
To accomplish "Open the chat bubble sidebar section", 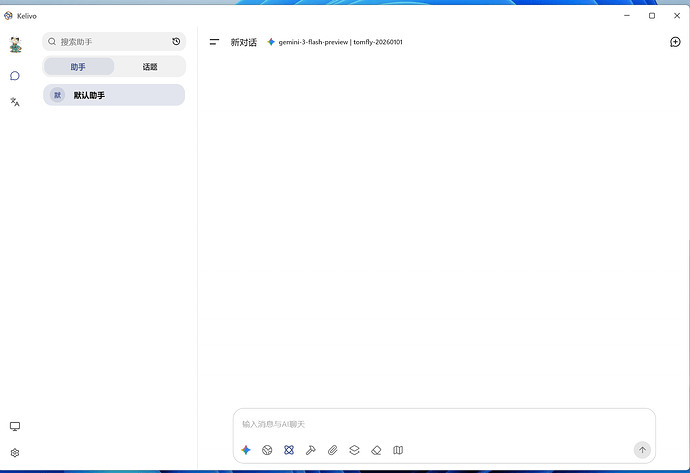I will 15,76.
